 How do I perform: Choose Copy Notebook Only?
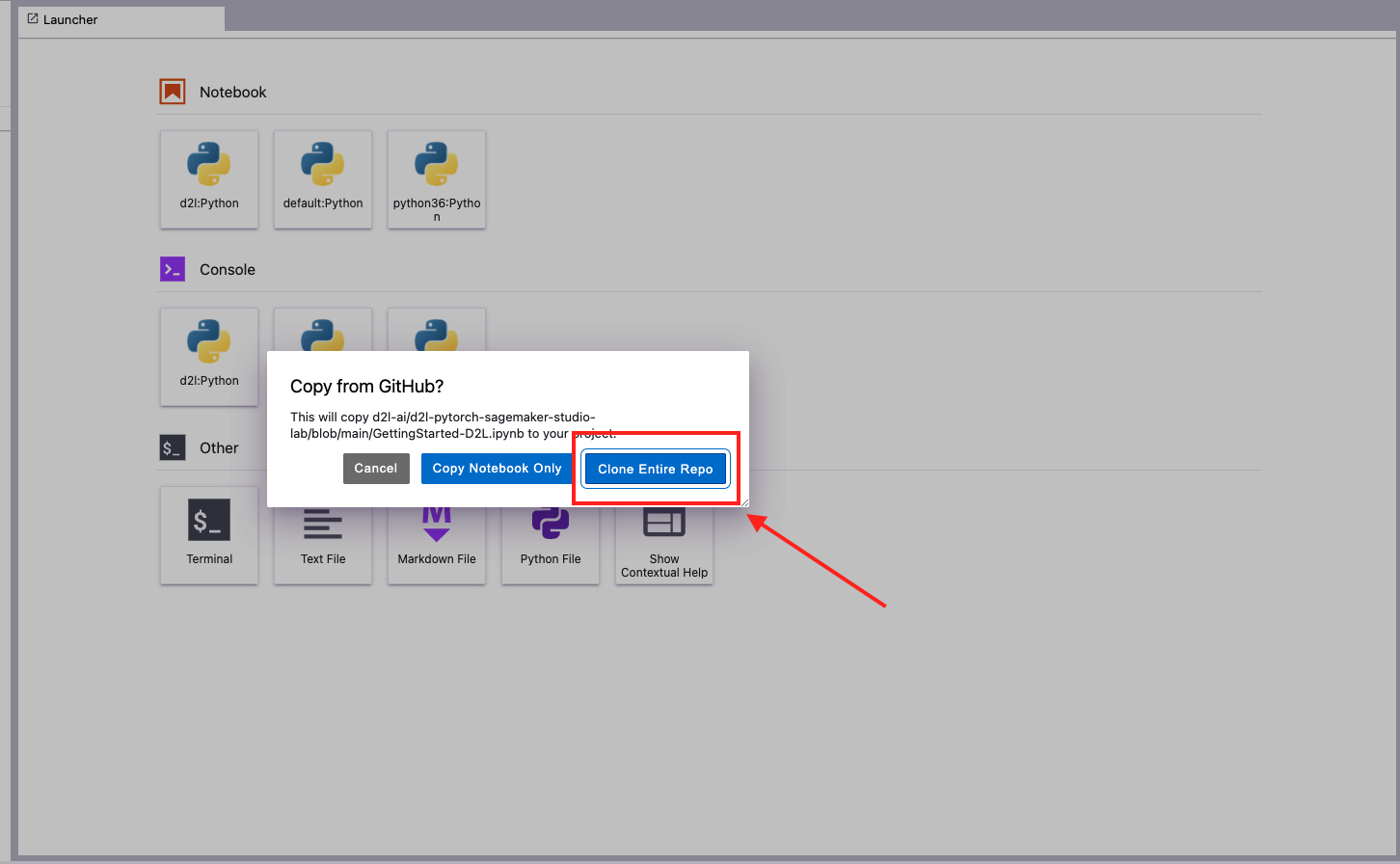497,469
